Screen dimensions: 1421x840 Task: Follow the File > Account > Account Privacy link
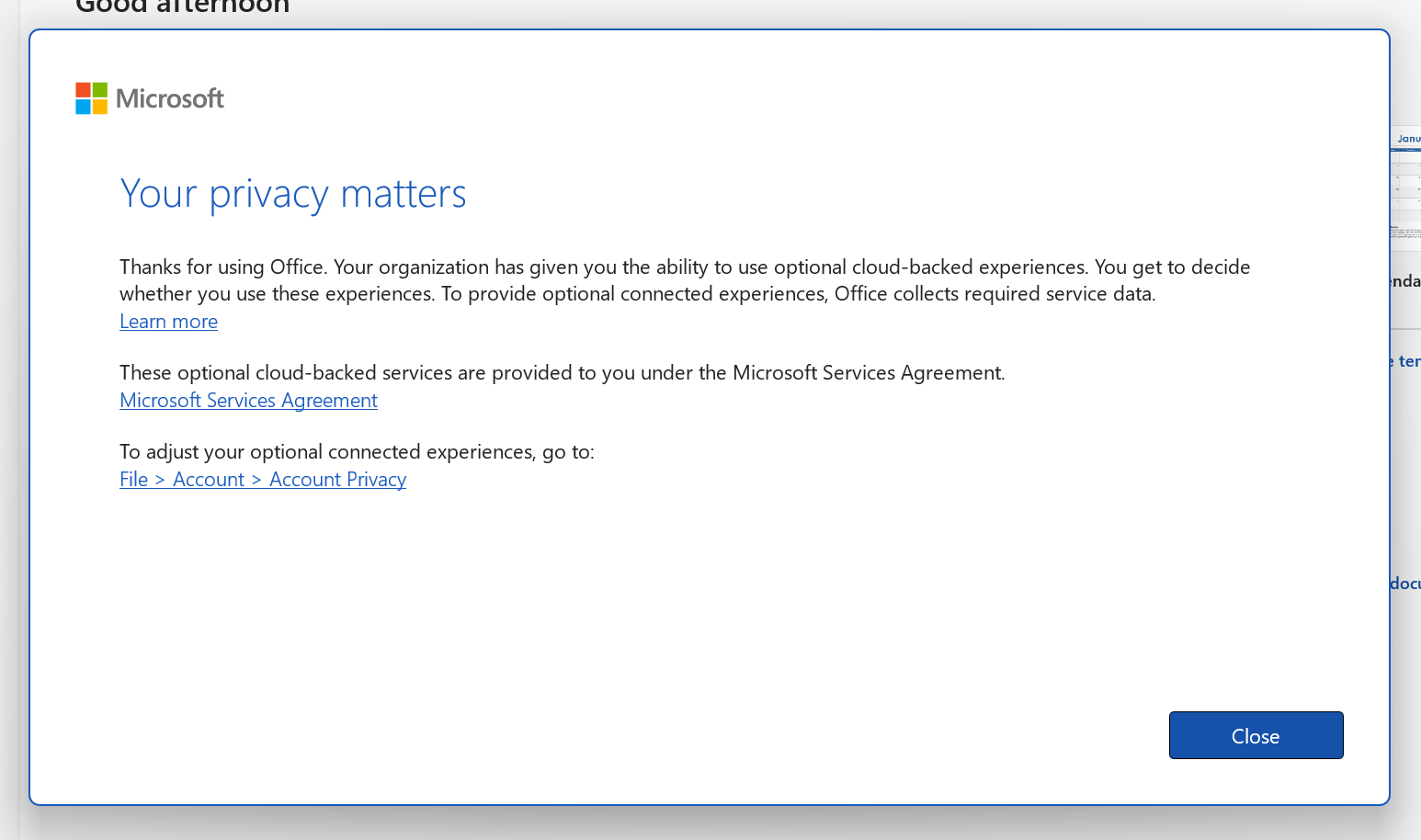click(x=263, y=480)
